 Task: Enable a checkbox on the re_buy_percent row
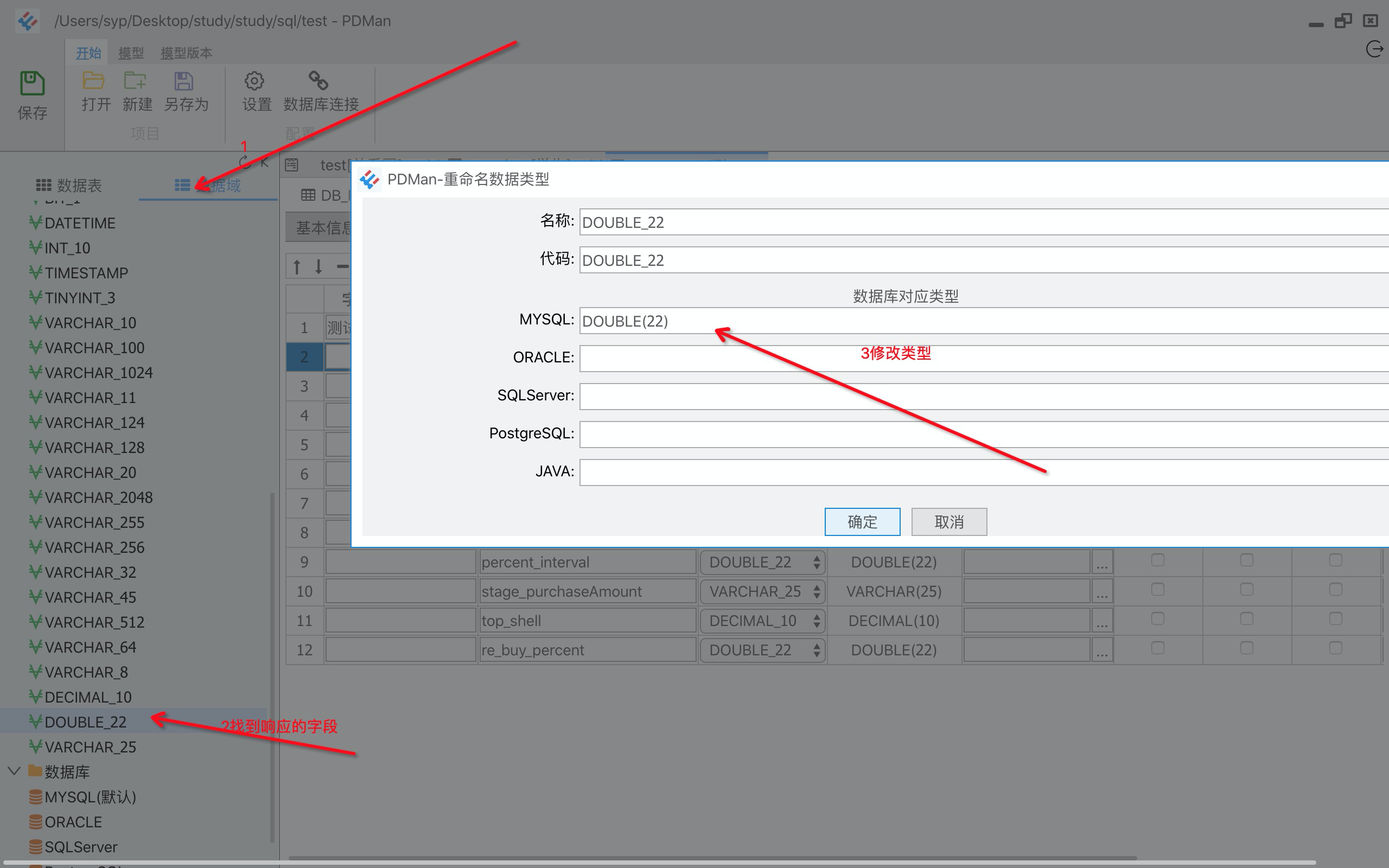[1157, 648]
